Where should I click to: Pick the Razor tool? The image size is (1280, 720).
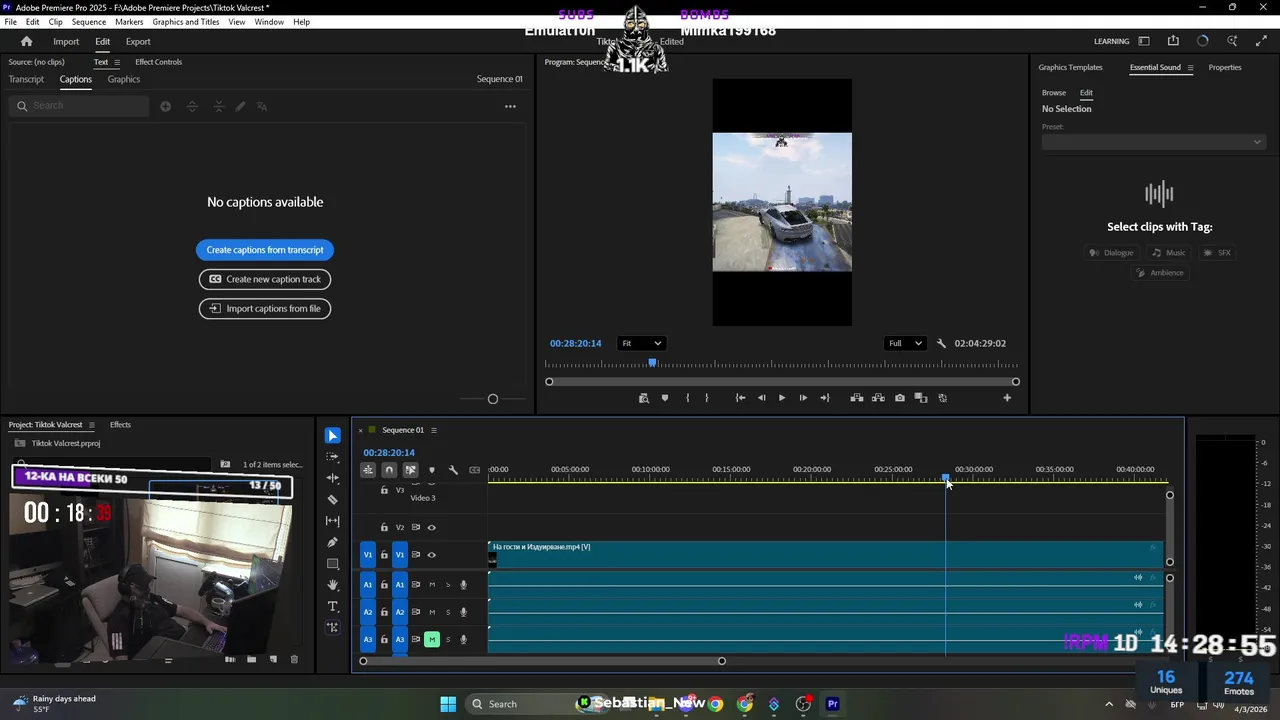[333, 499]
